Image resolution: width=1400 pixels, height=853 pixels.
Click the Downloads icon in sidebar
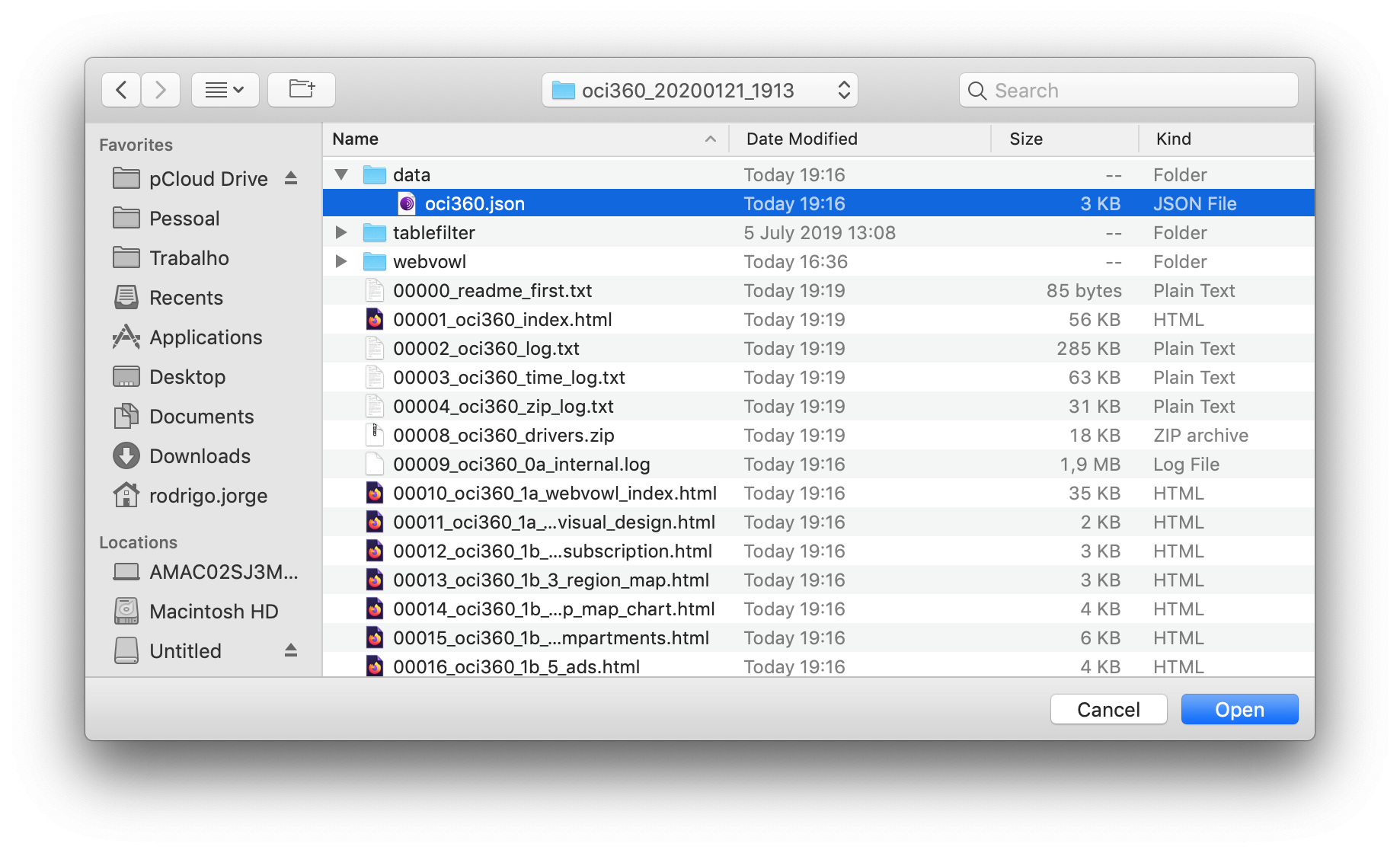(x=126, y=455)
